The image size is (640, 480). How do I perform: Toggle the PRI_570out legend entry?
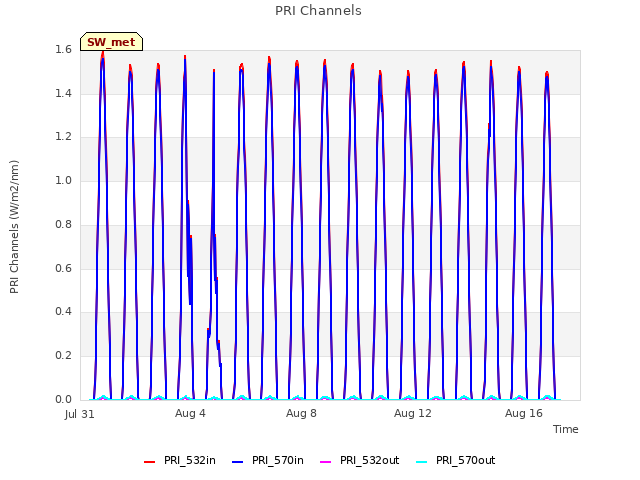click(455, 461)
